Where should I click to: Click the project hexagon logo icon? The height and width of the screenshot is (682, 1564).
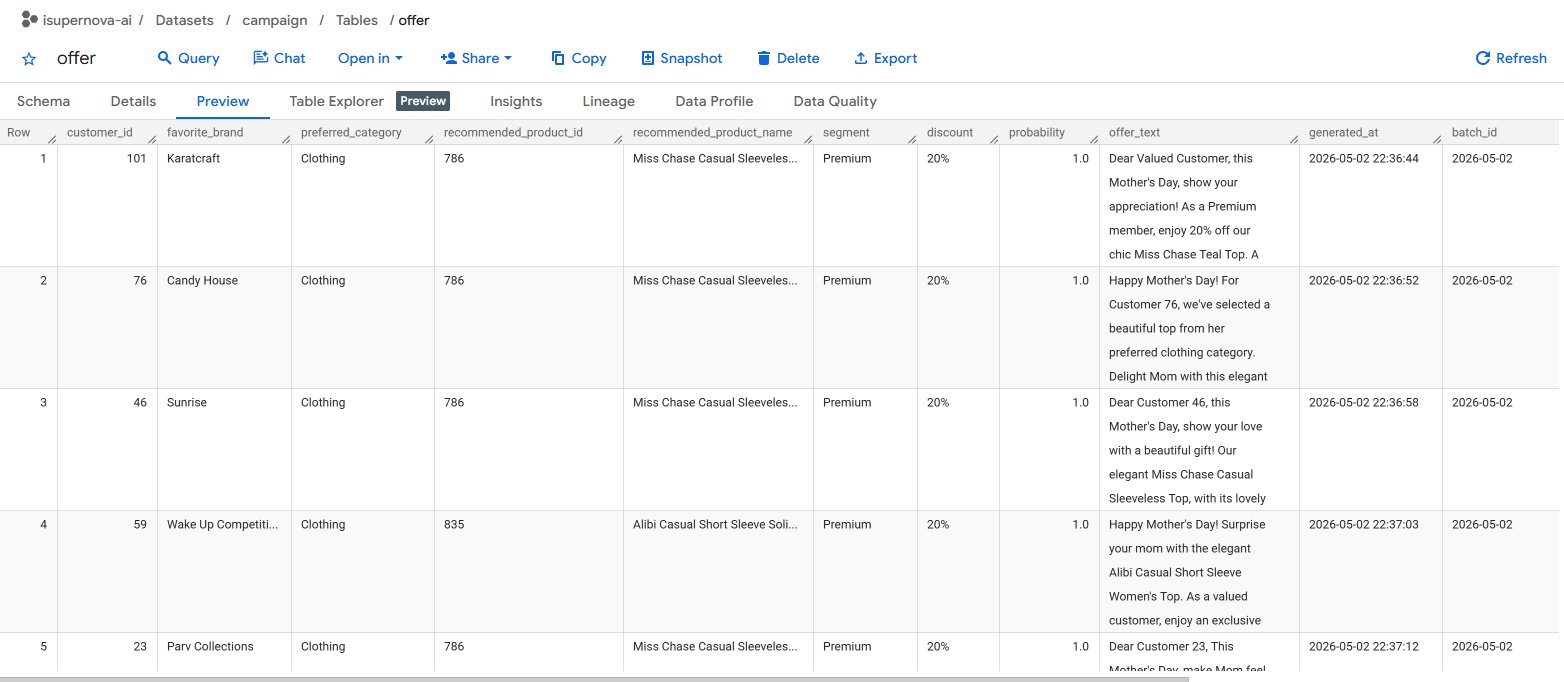[29, 19]
